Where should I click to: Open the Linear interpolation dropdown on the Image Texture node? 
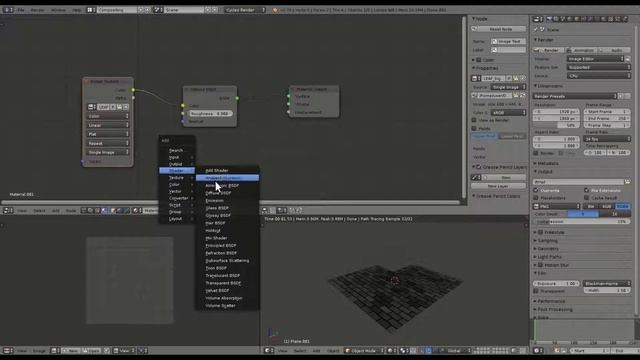click(x=108, y=125)
